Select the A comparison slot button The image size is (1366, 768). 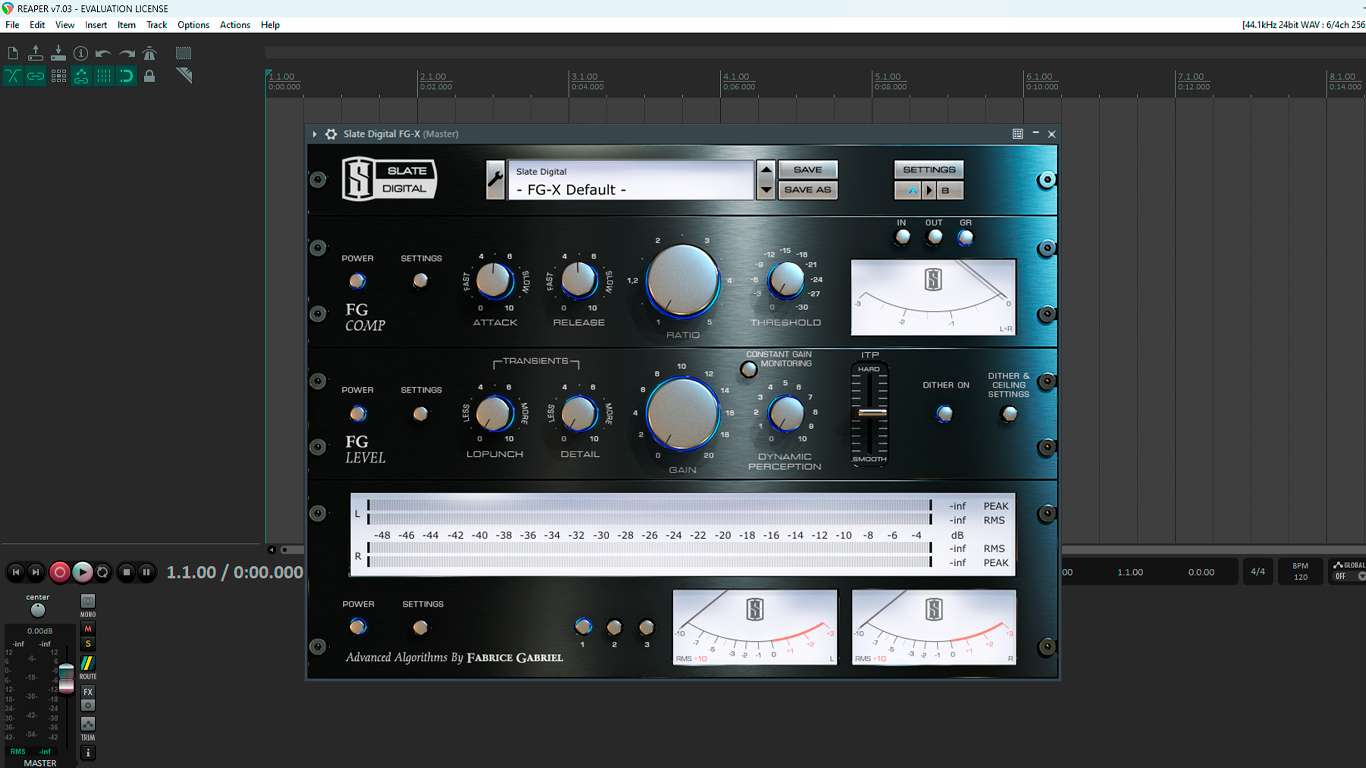pos(908,190)
